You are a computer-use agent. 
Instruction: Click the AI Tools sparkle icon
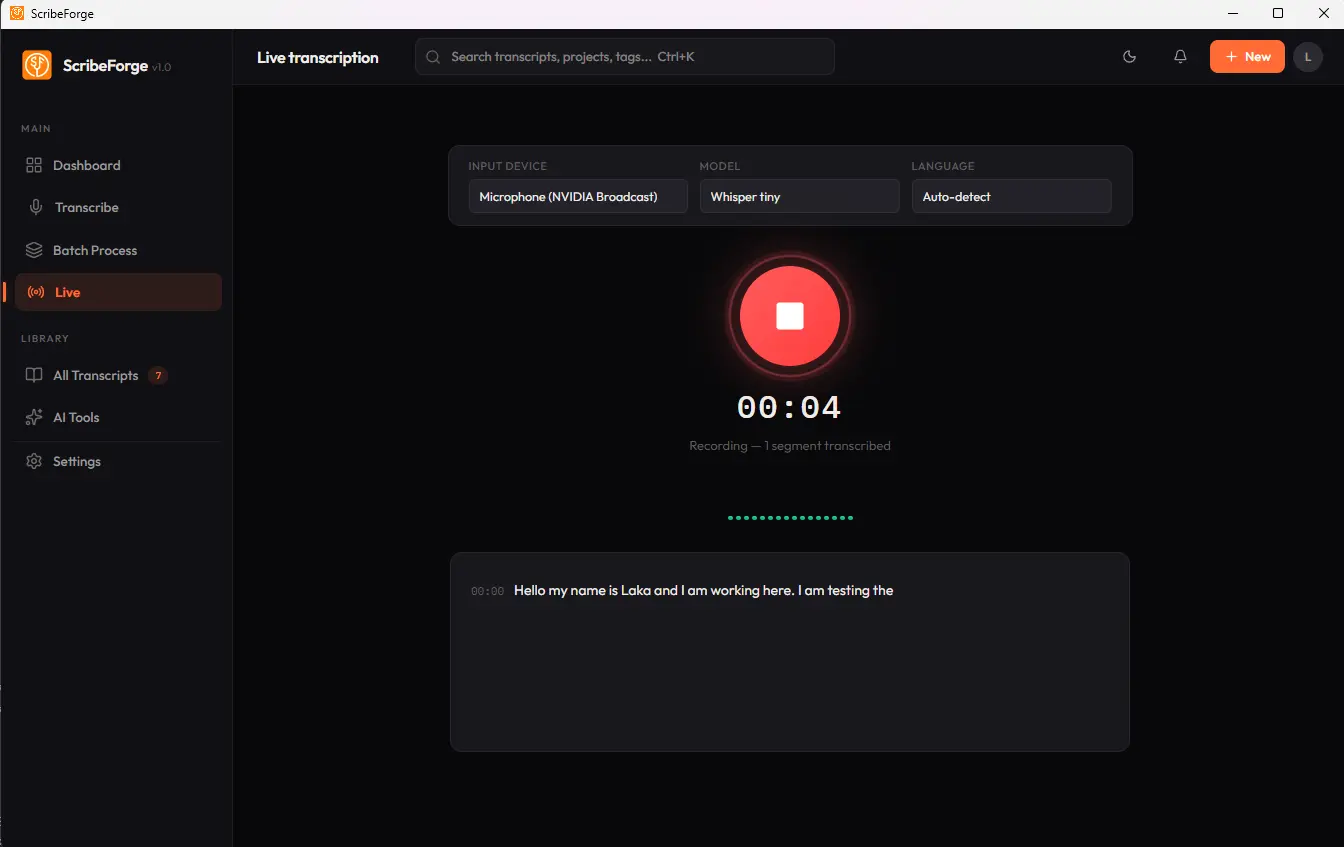tap(34, 418)
